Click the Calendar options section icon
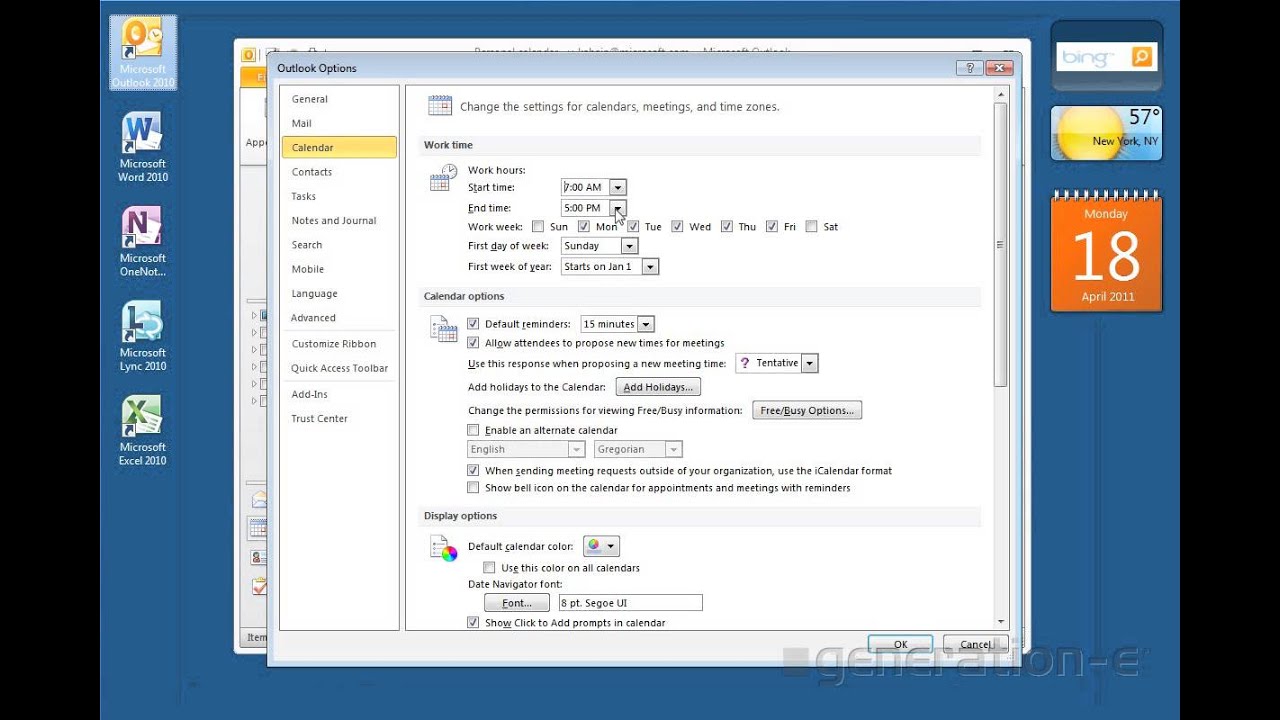Viewport: 1280px width, 720px height. click(443, 328)
